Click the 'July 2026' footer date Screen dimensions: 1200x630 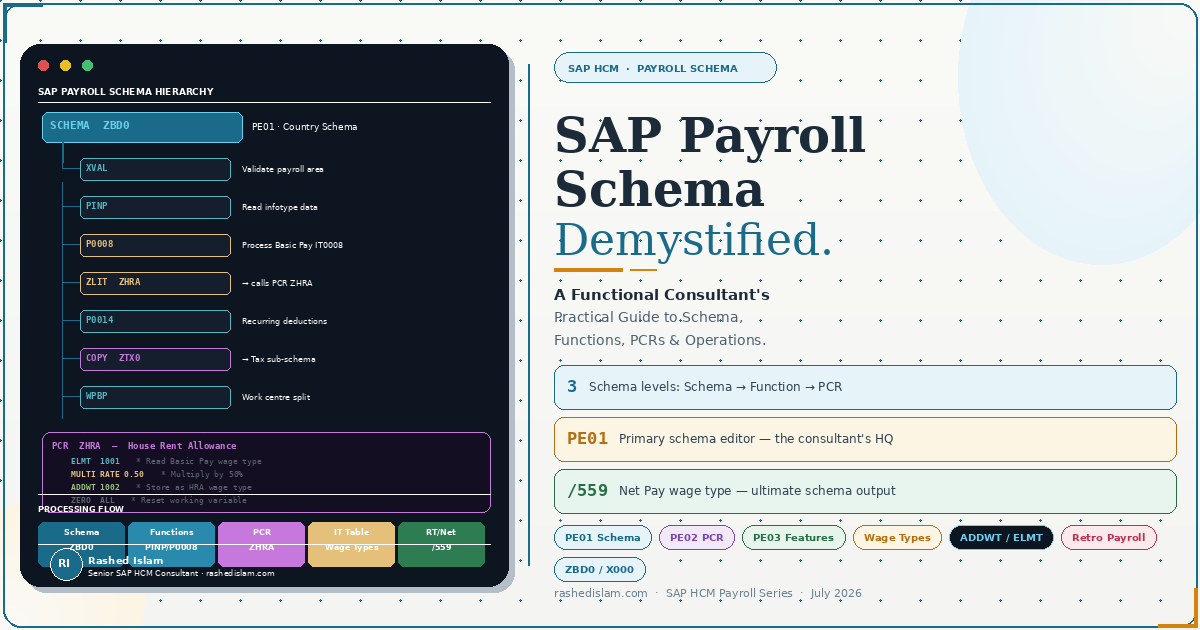pos(836,594)
